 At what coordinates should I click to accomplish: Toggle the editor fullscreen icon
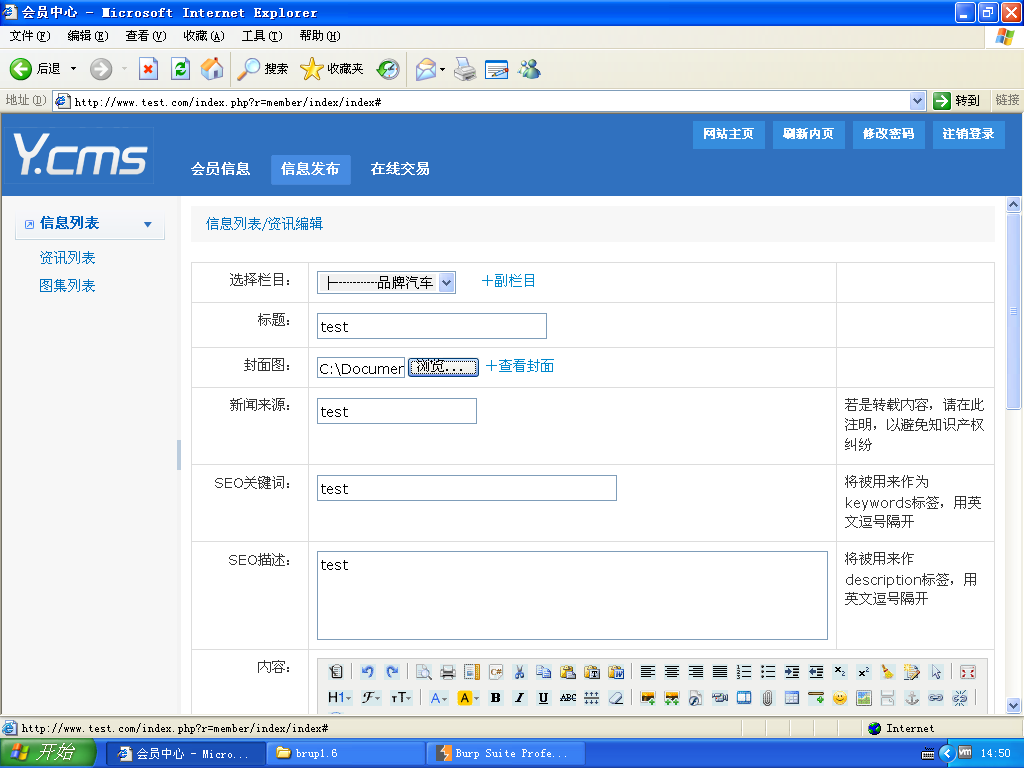point(967,671)
